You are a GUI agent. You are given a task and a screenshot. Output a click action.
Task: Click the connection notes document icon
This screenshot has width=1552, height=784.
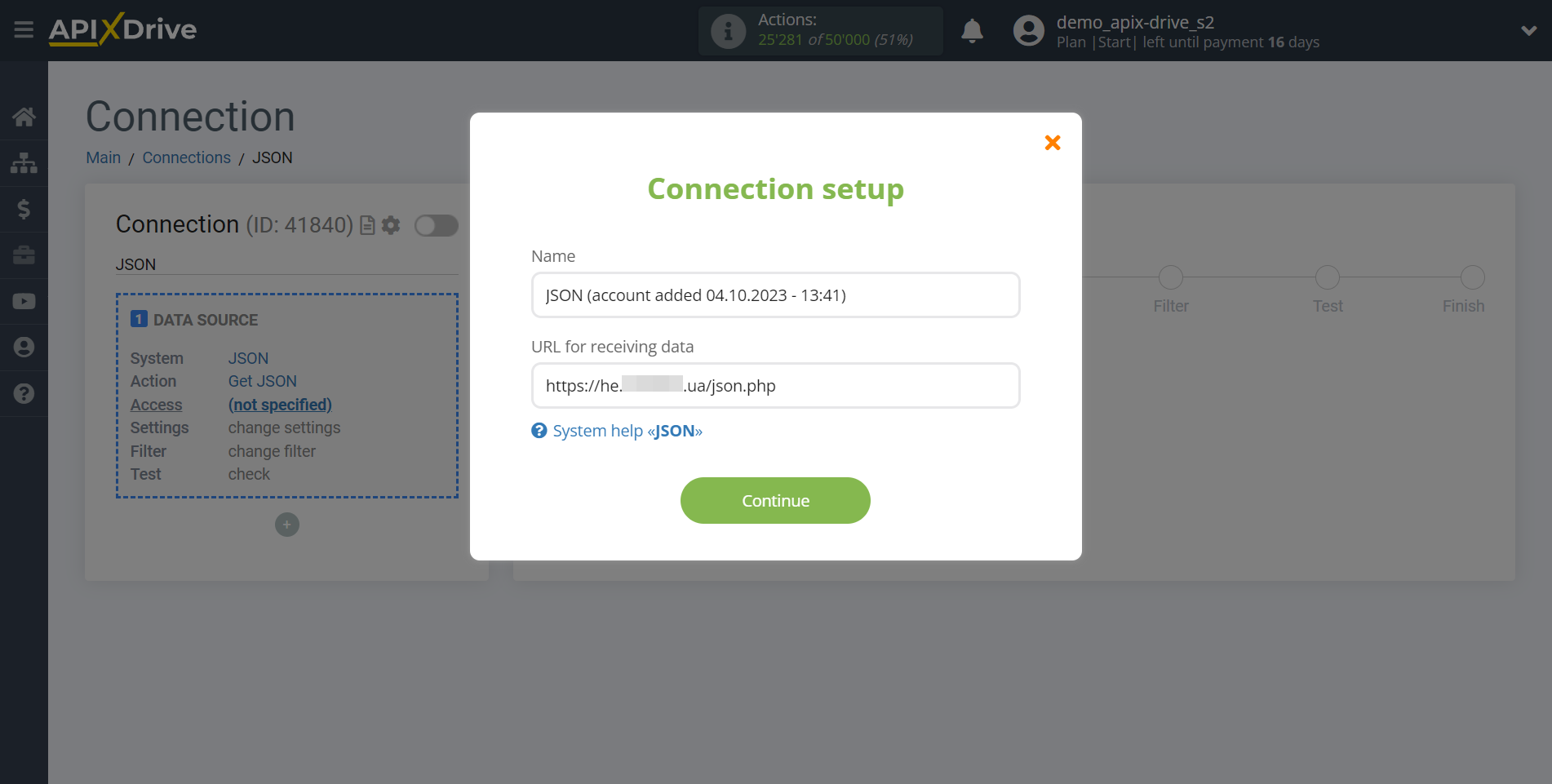pos(368,225)
